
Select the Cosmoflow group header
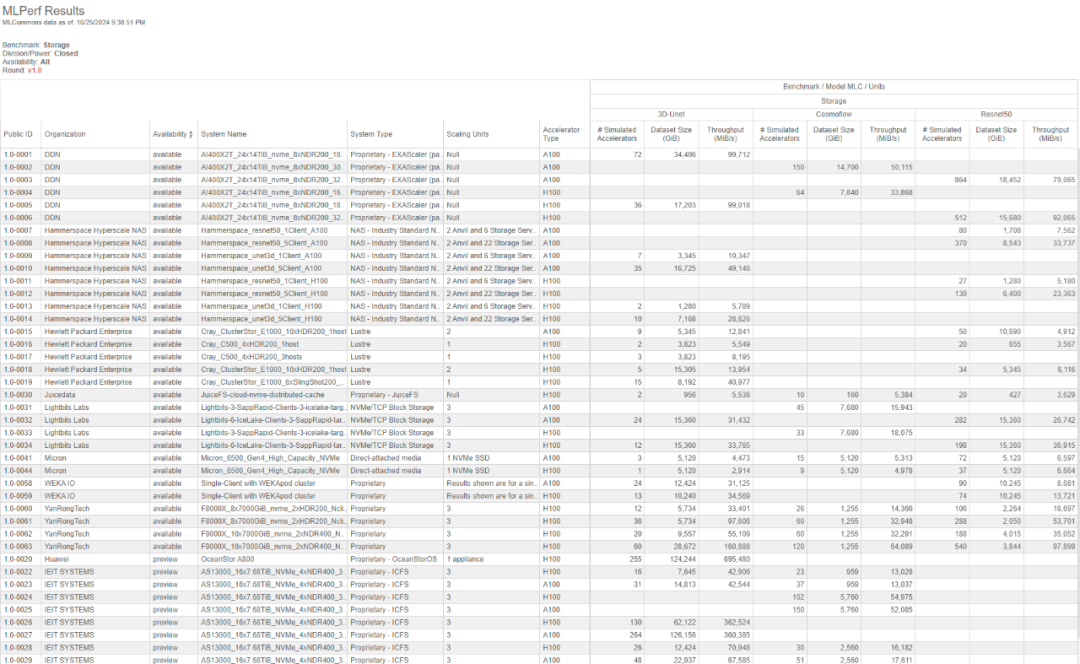coord(833,114)
